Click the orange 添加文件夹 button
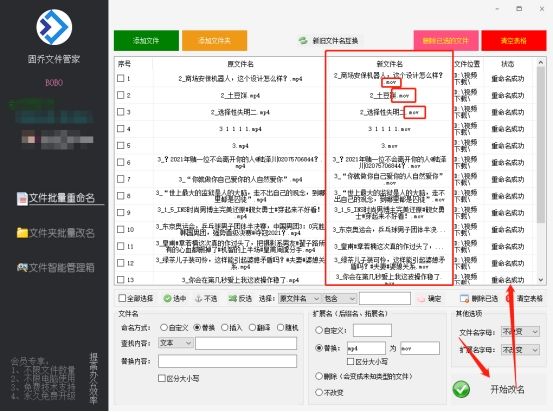553x412 pixels. (x=214, y=41)
